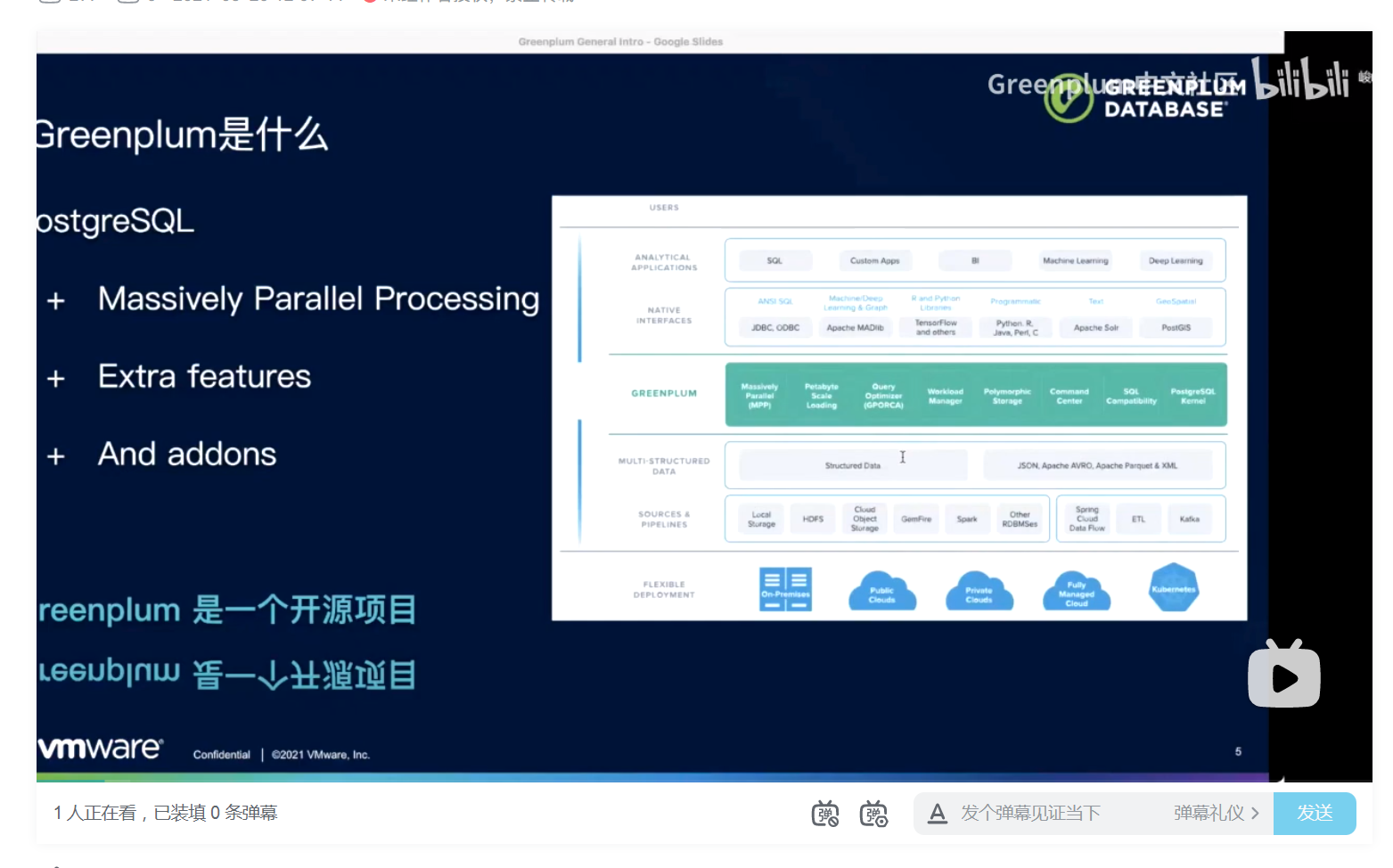Viewport: 1393px width, 868px height.
Task: Click the 'Kafka' pipeline box
Action: point(1189,519)
